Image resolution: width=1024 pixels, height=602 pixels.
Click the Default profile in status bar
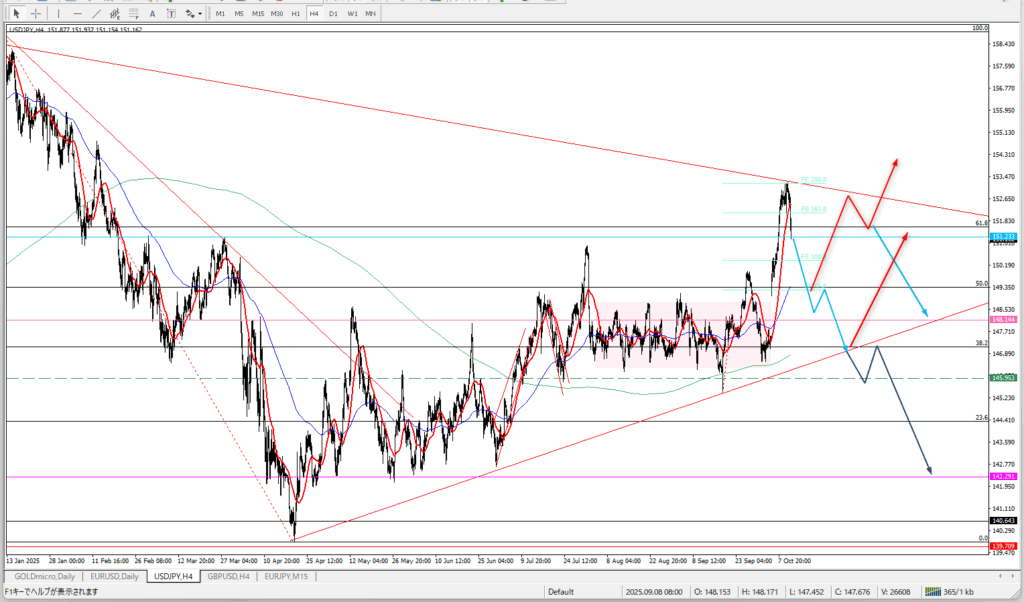[560, 591]
